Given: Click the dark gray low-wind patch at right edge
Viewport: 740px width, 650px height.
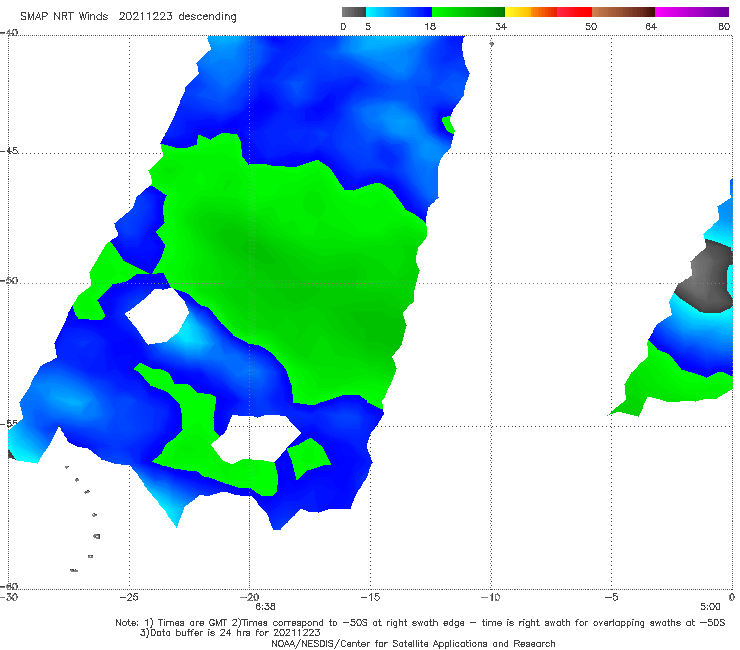Looking at the screenshot, I should [706, 278].
